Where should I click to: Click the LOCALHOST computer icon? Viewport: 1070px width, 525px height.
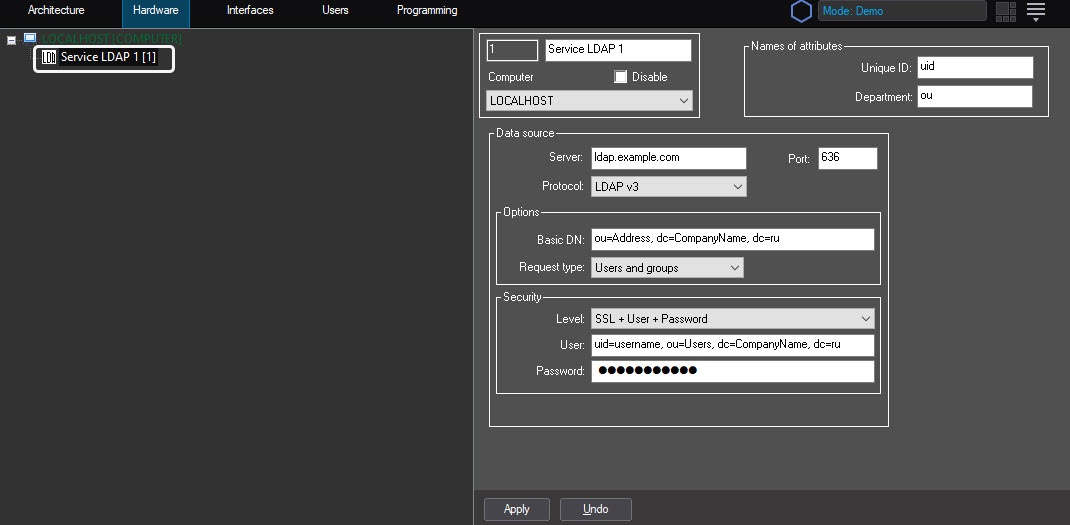30,38
